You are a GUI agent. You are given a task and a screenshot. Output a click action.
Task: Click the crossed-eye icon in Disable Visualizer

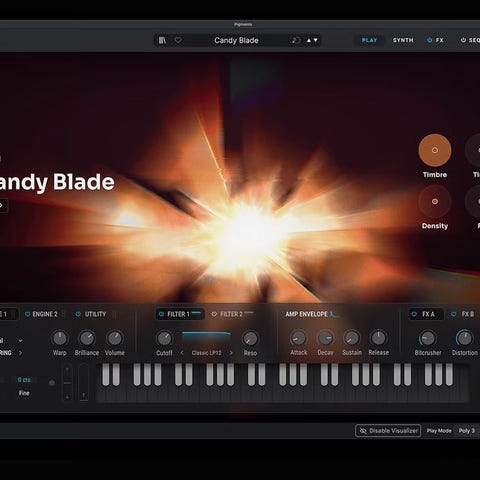pos(363,431)
